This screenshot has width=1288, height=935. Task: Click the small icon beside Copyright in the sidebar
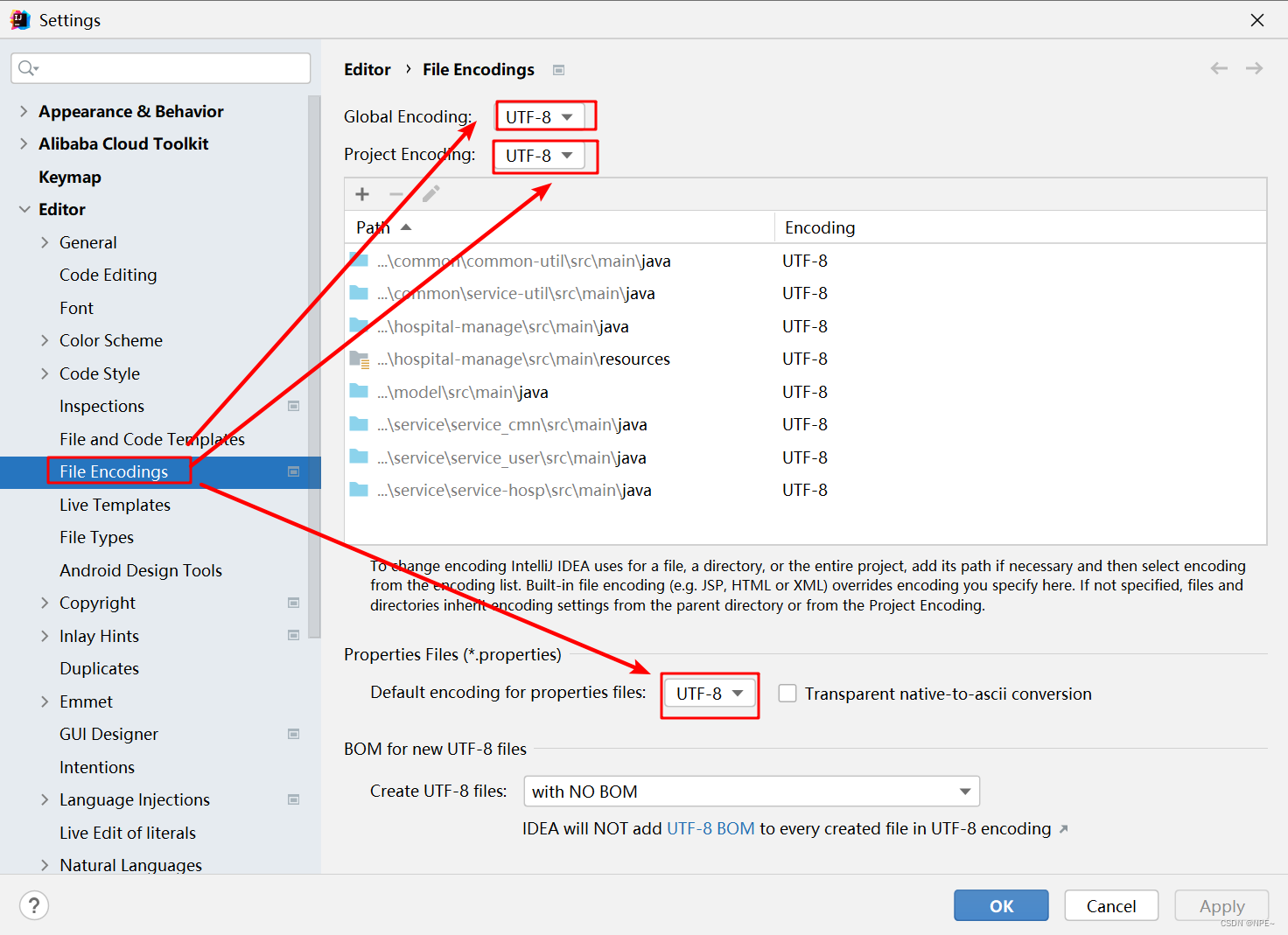tap(293, 603)
